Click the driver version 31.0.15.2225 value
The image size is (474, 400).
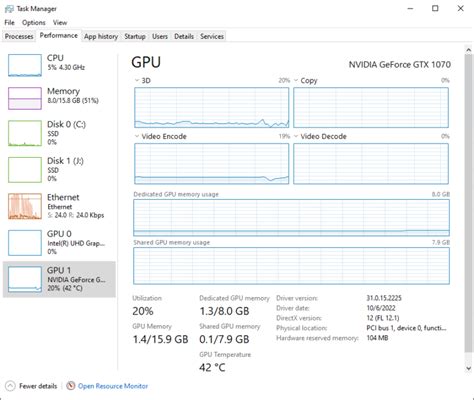(384, 298)
